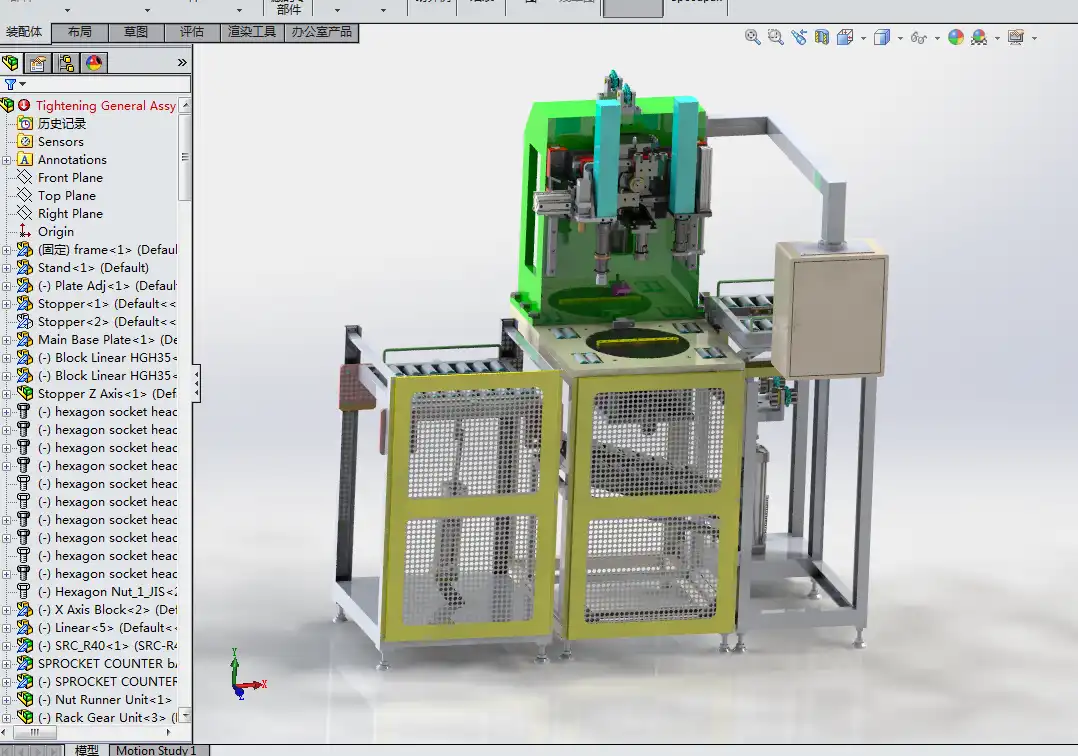Open the DisplayManager tab icon
Viewport: 1078px width, 756px height.
tap(94, 63)
